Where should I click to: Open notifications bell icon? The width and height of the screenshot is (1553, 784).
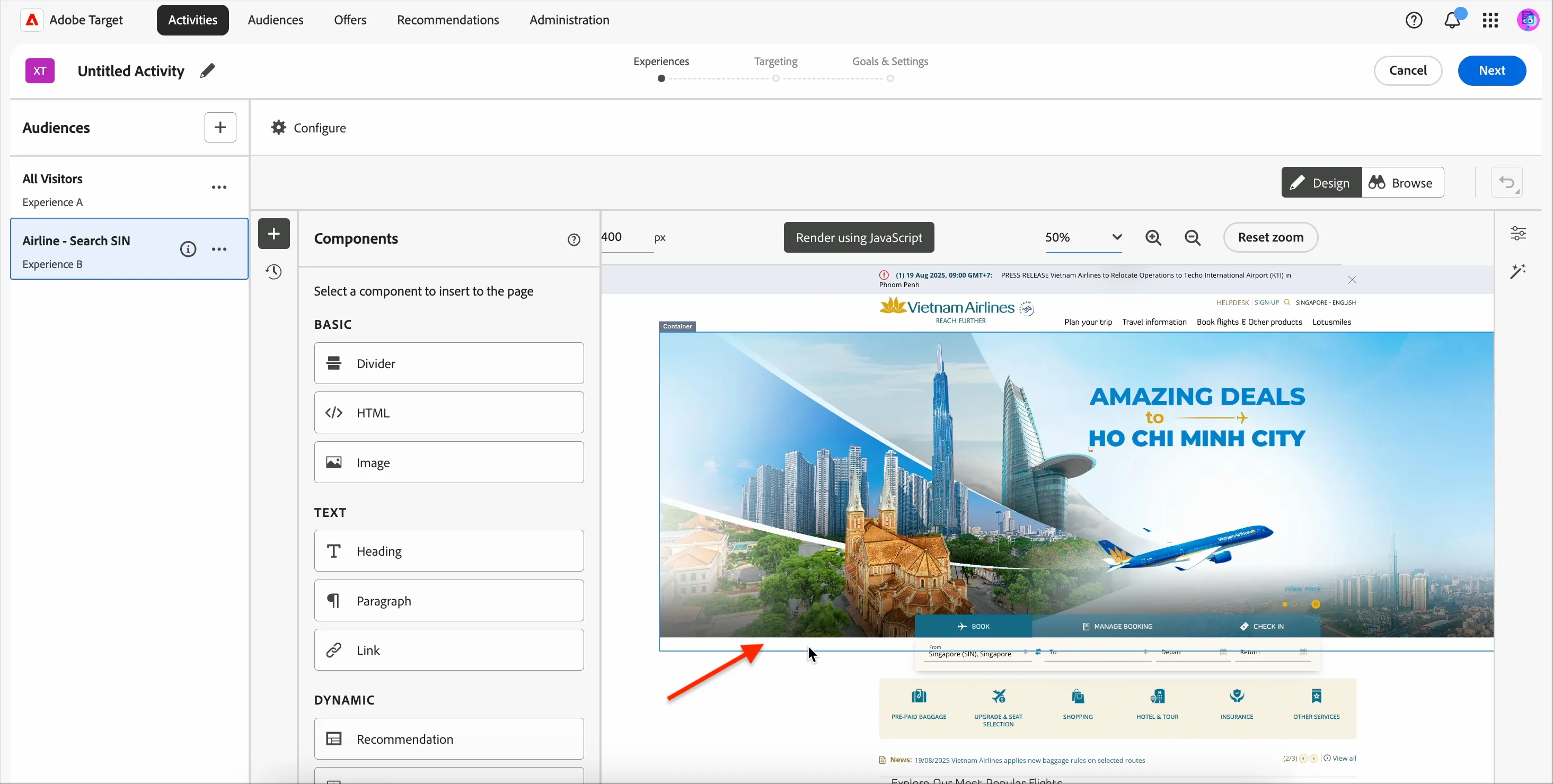(1452, 21)
